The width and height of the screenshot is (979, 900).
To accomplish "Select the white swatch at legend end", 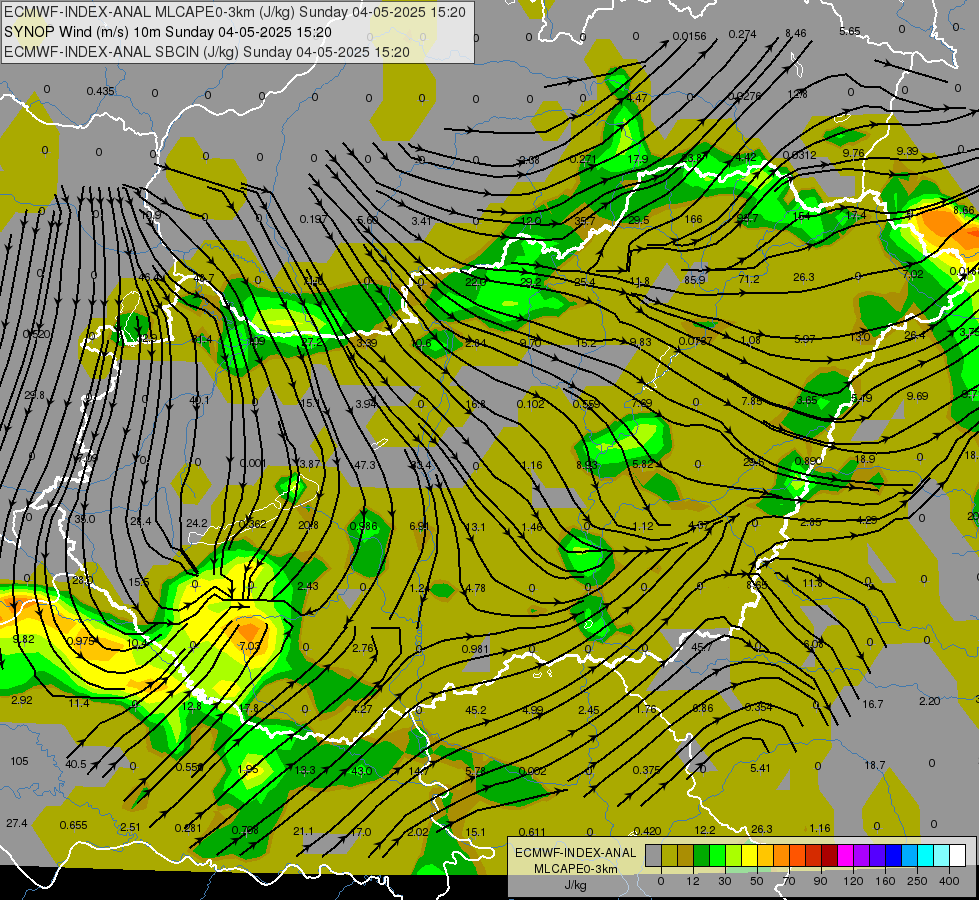I will (x=957, y=855).
